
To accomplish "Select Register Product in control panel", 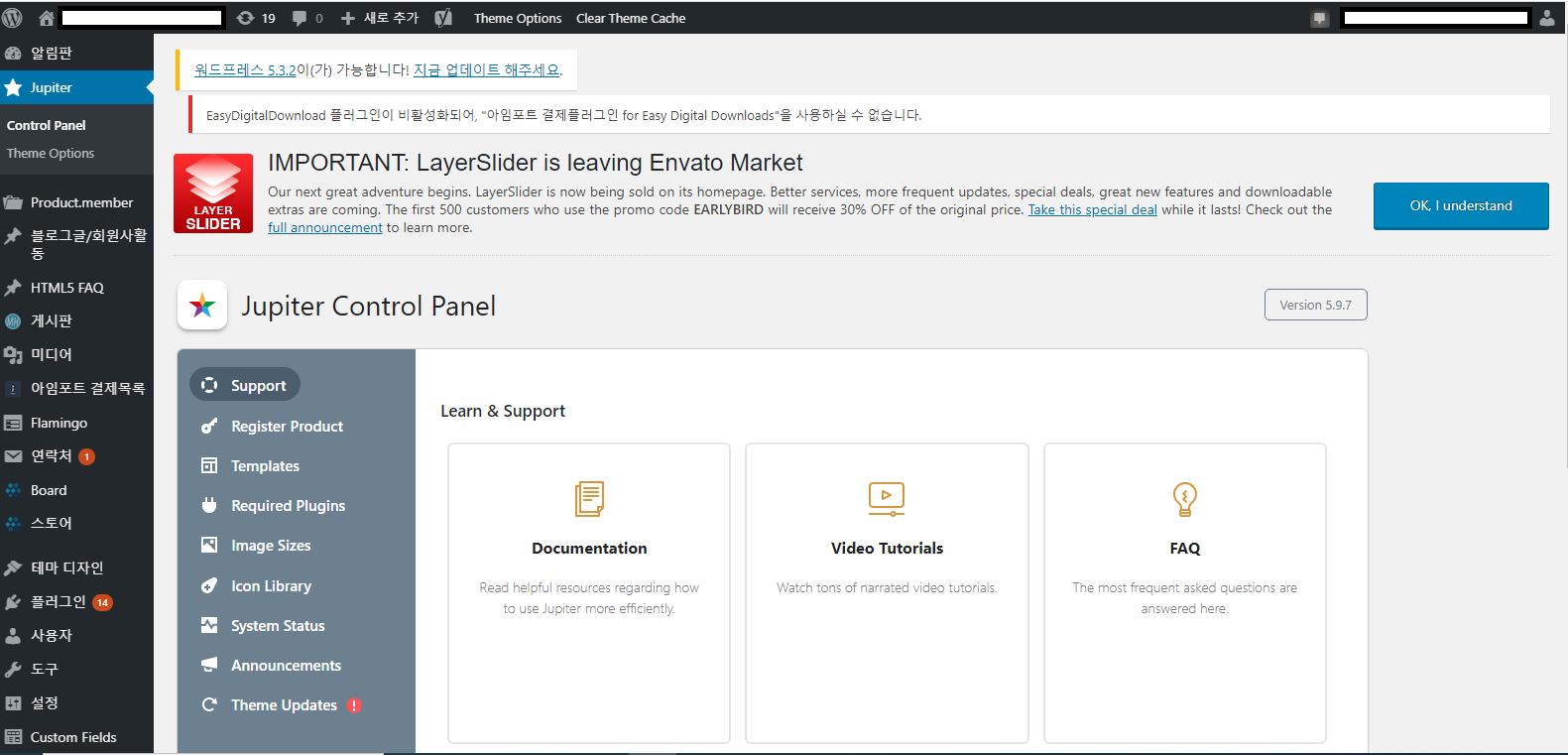I will (x=287, y=427).
